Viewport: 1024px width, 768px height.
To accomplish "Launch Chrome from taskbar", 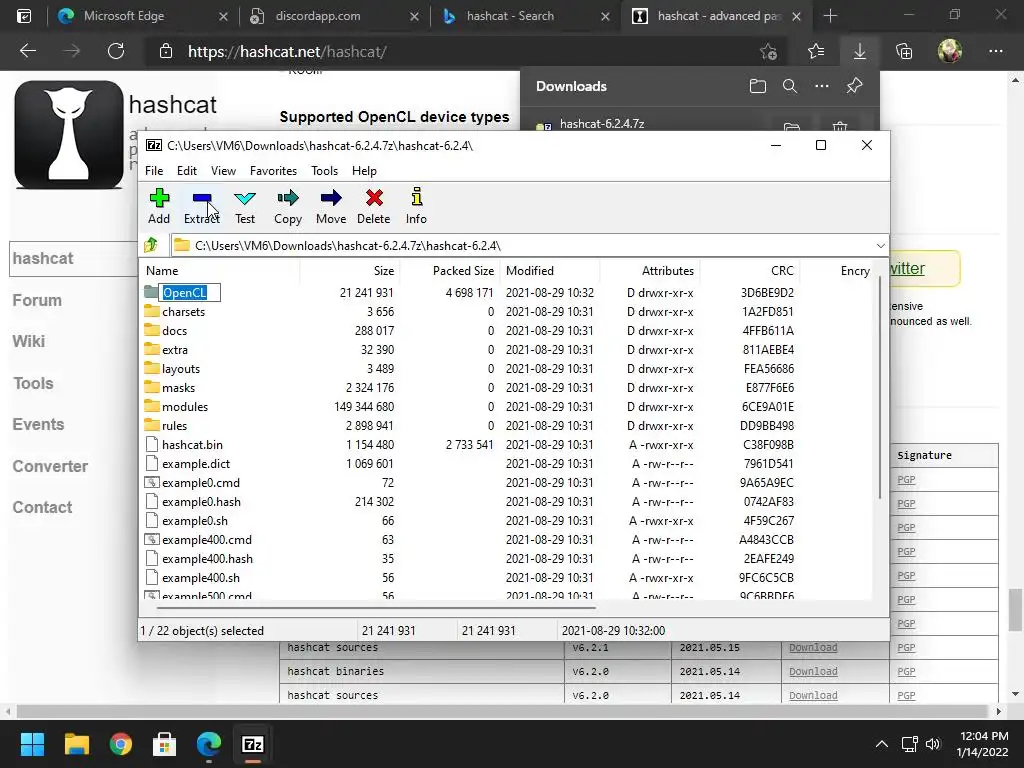I will click(121, 744).
